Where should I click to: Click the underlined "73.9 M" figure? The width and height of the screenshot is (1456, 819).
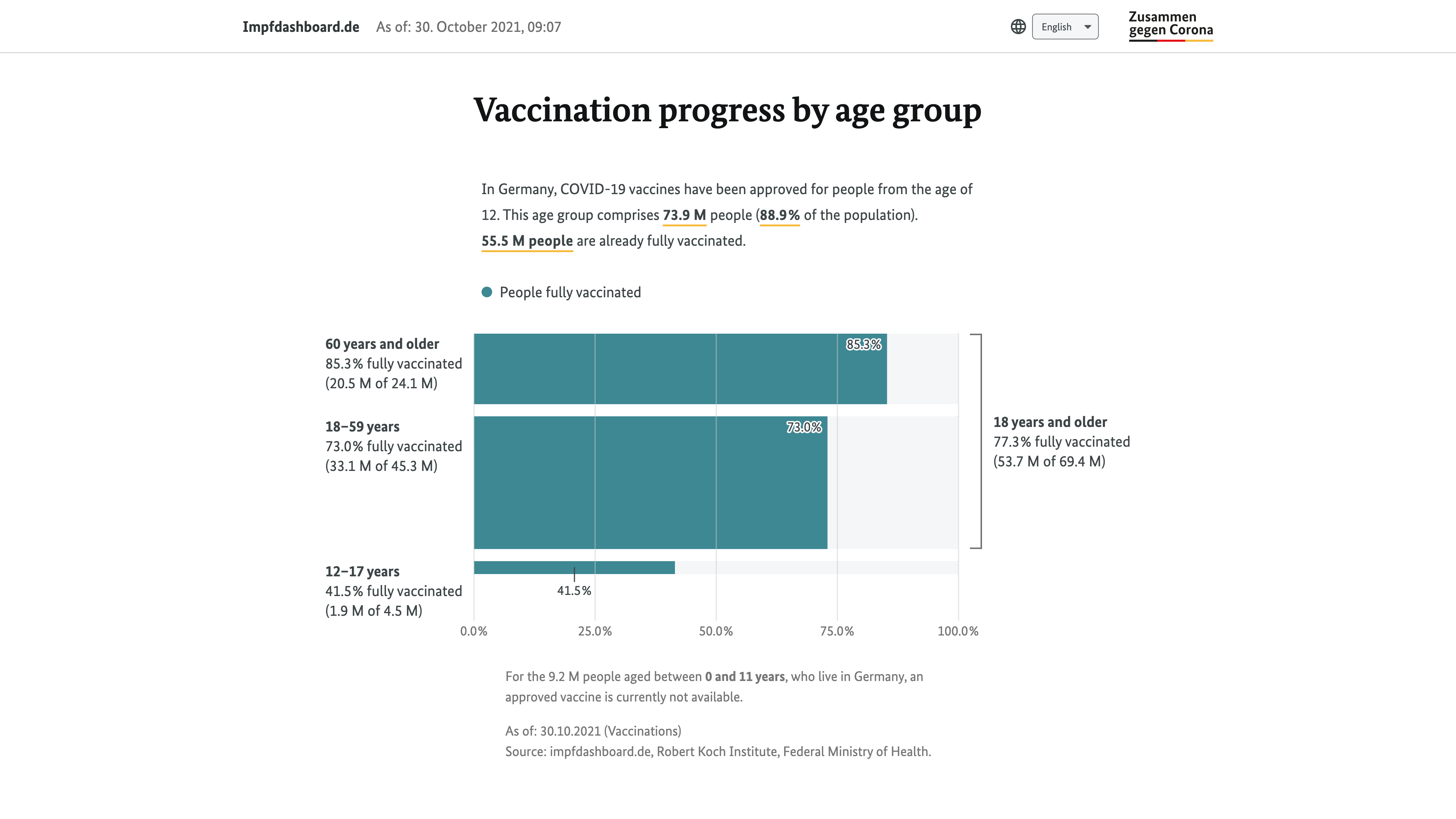(684, 215)
